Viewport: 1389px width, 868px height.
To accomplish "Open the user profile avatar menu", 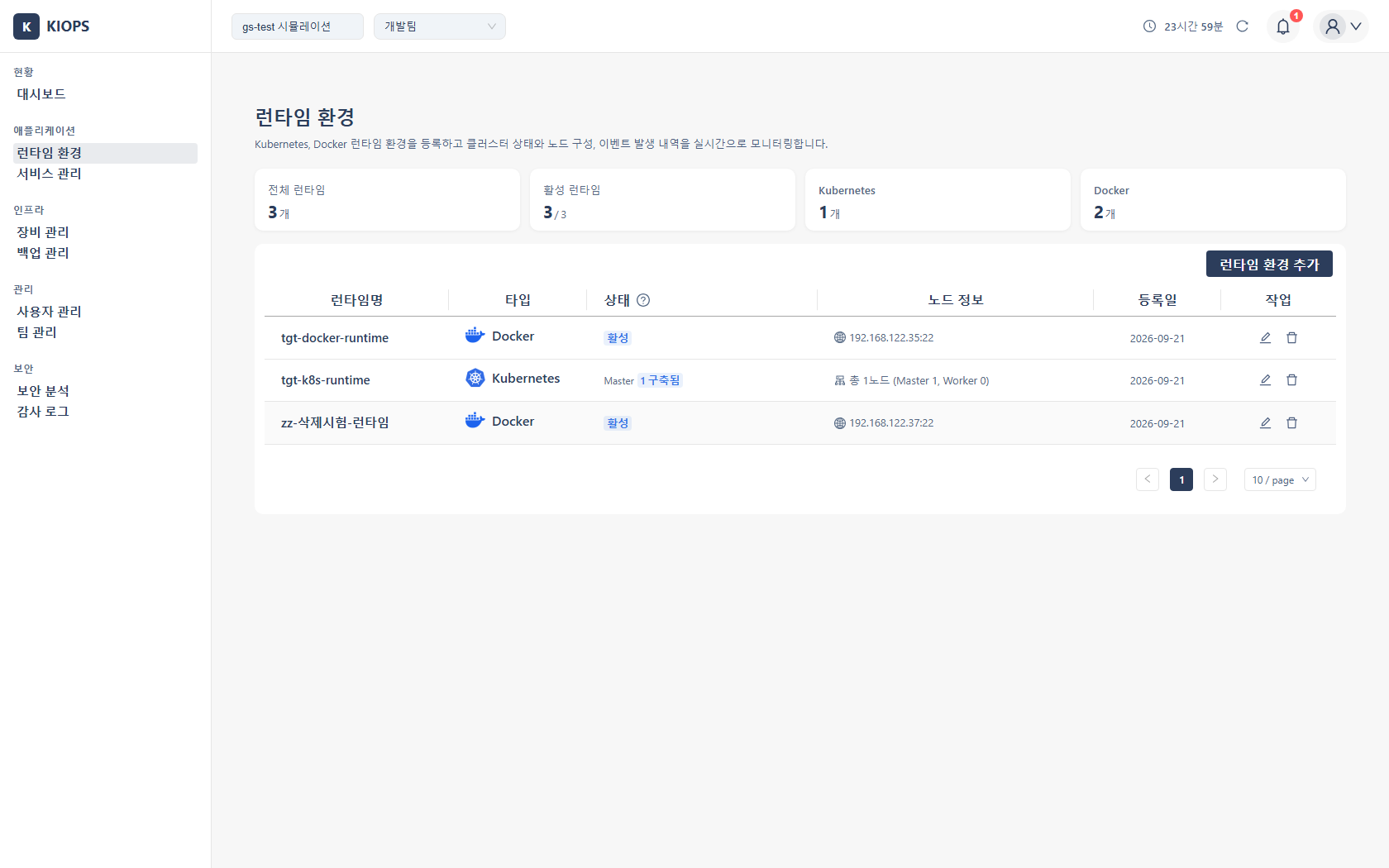I will 1332,26.
